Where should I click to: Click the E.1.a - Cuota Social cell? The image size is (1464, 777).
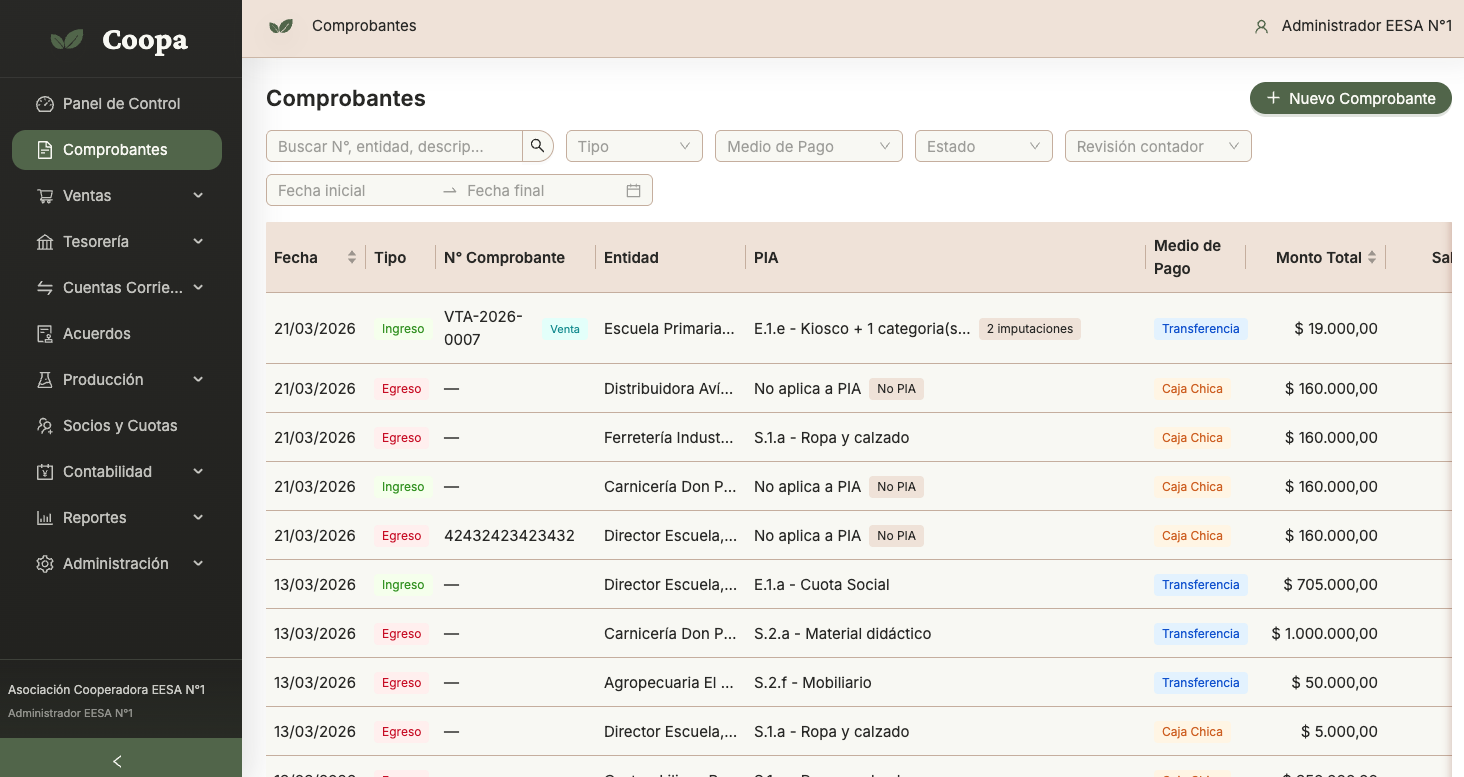coord(822,585)
